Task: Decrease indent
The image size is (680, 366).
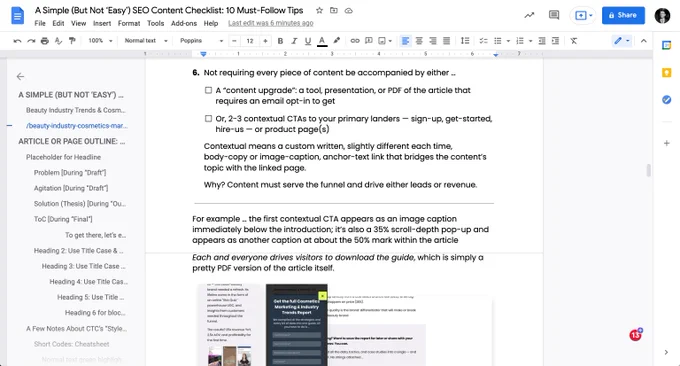Action: click(542, 41)
